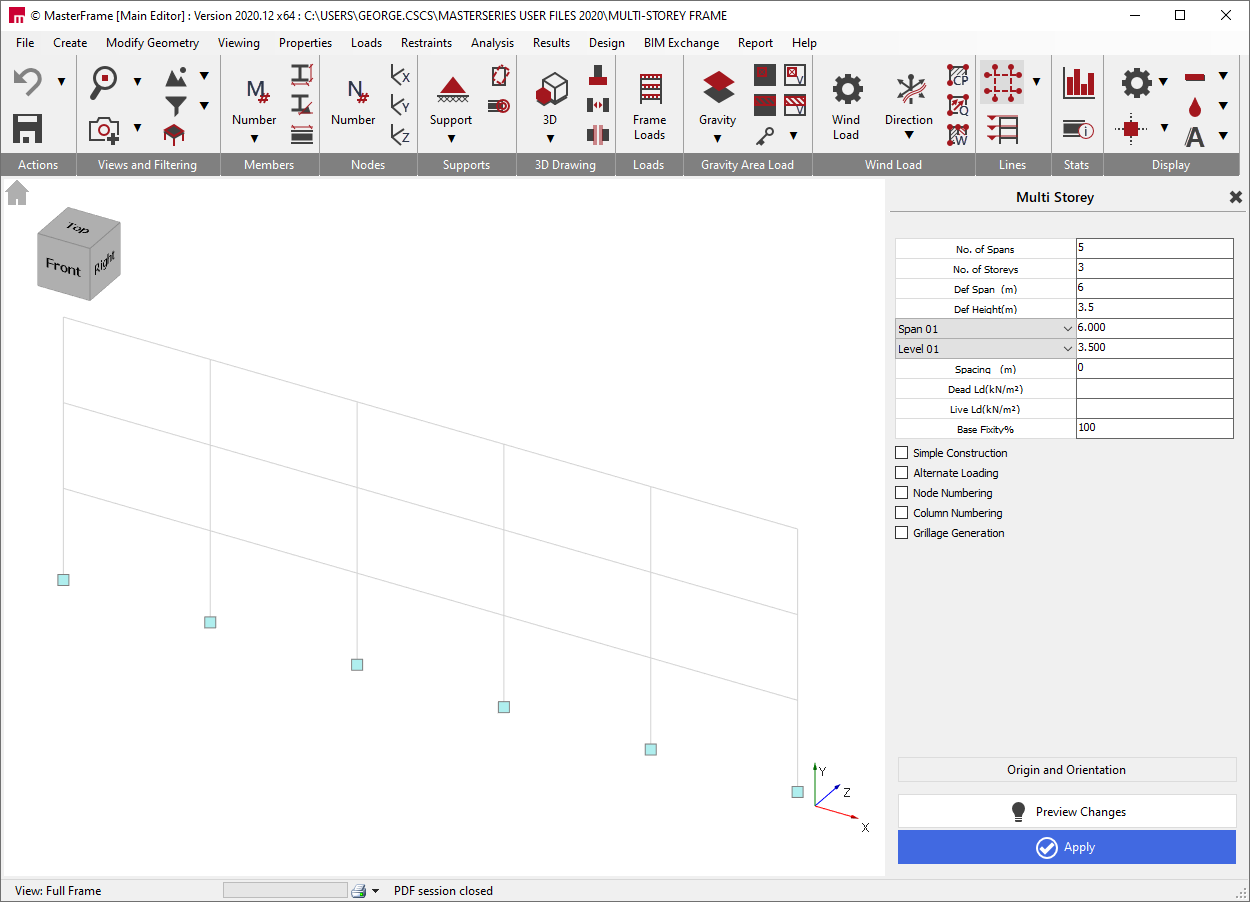
Task: Open the Level 01 dropdown
Action: tap(1068, 349)
